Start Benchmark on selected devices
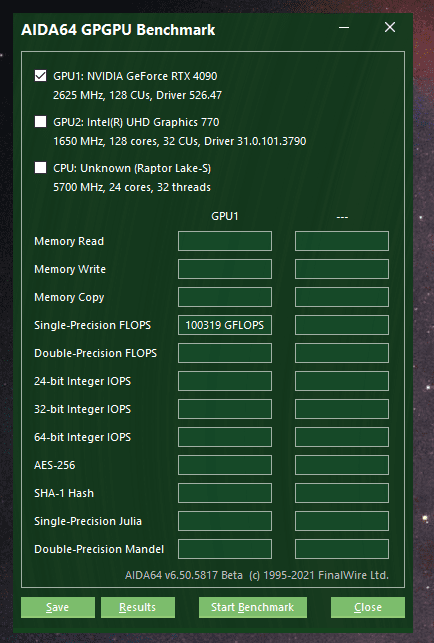 (x=253, y=607)
